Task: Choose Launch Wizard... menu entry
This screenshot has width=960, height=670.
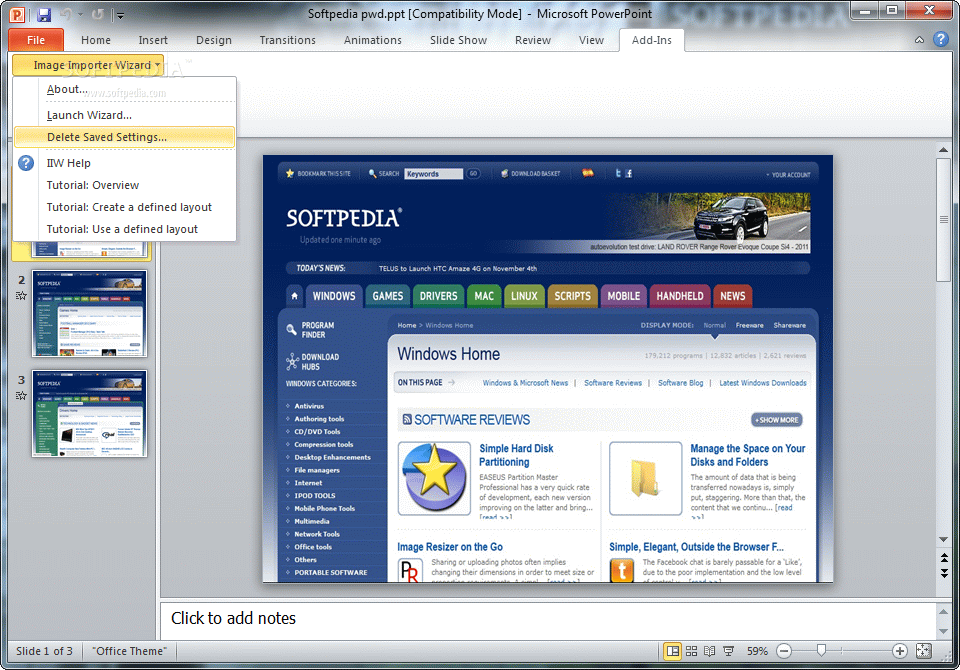Action: pos(125,115)
